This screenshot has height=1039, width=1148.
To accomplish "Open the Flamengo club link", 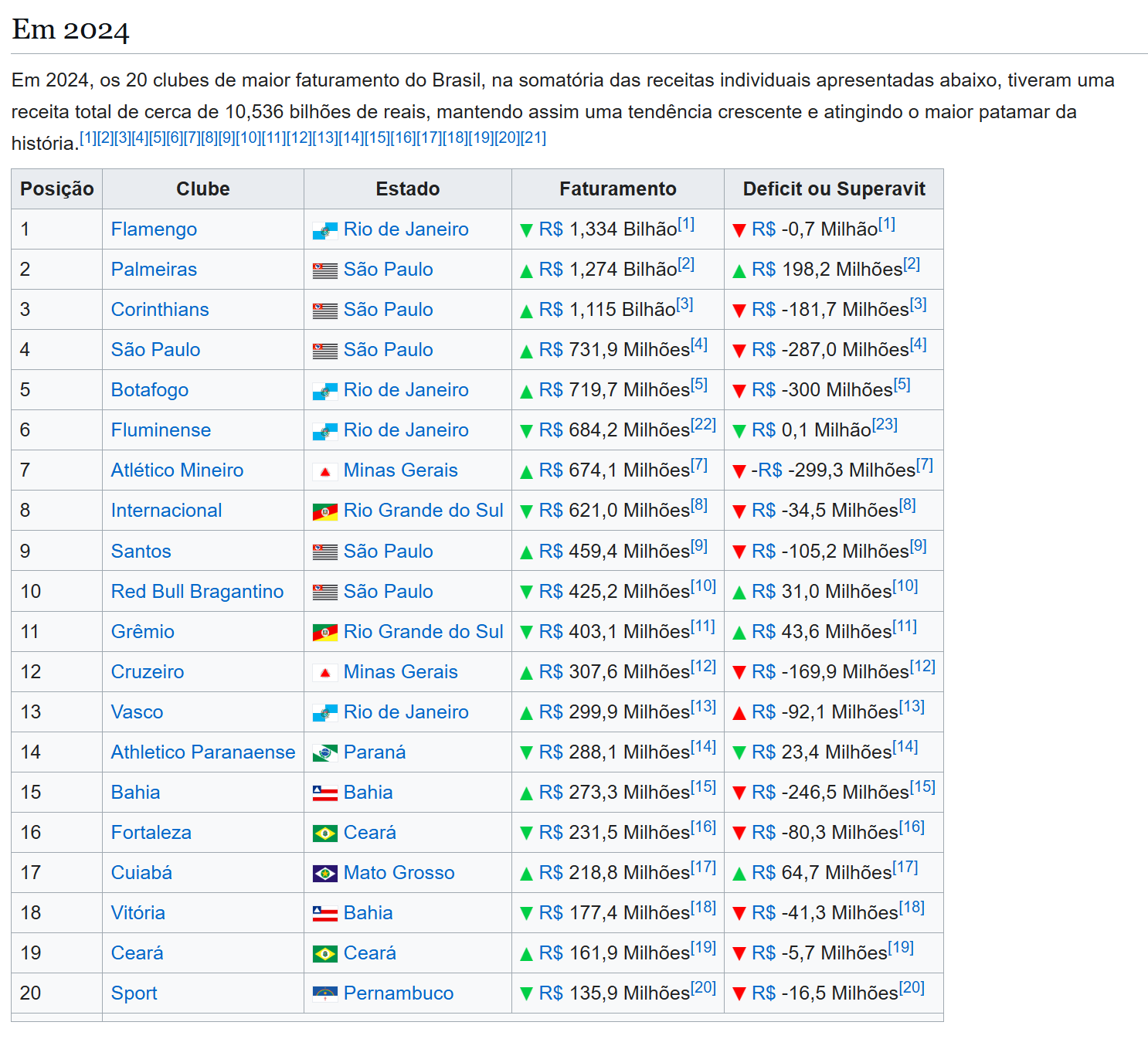I will (x=154, y=229).
